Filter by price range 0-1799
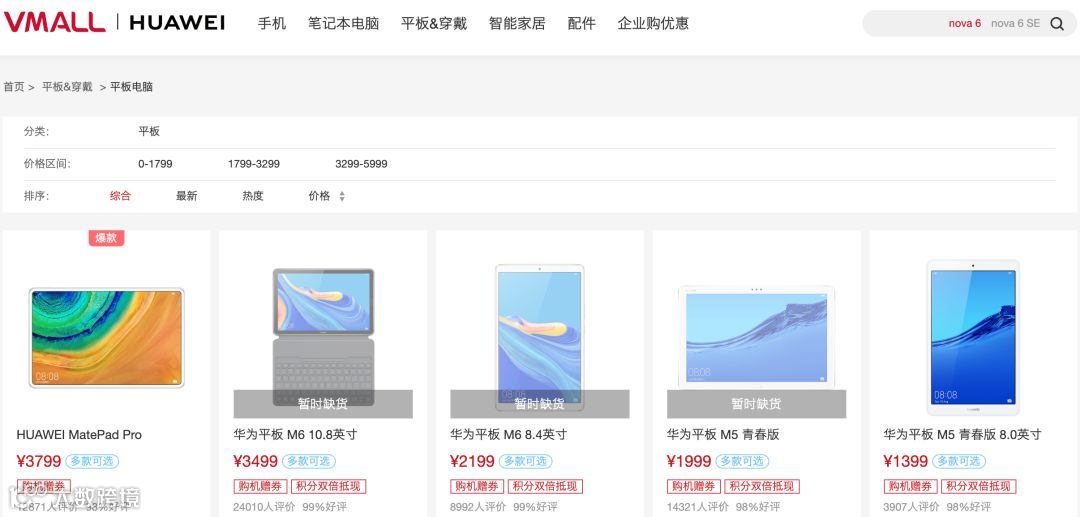The height and width of the screenshot is (517, 1080). pyautogui.click(x=155, y=164)
